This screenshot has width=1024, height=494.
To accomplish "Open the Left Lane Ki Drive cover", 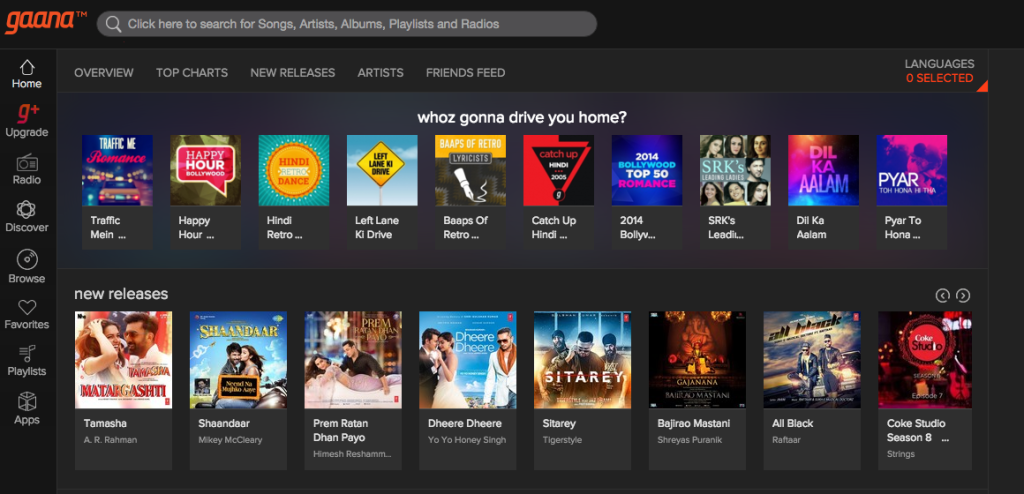I will tap(382, 171).
